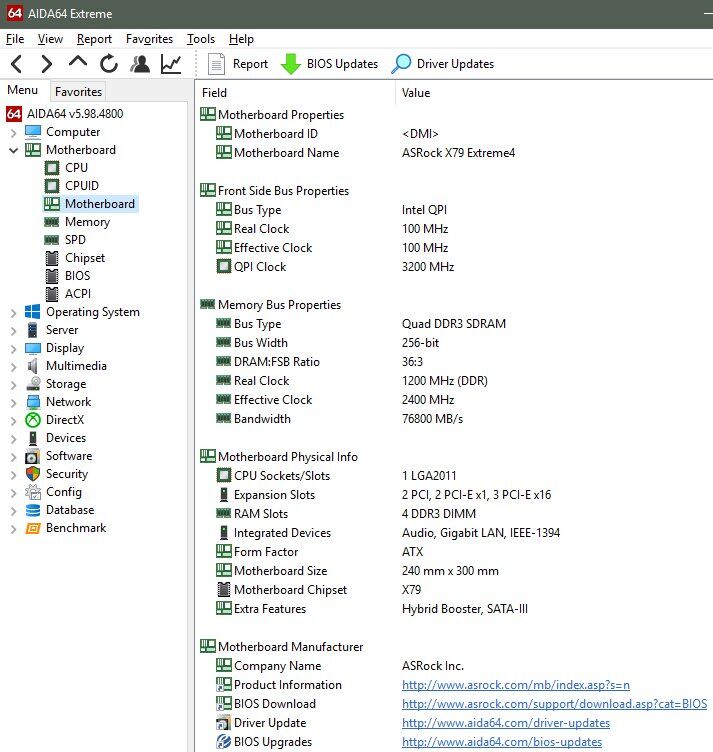Screen dimensions: 713x752
Task: Select CPU chip icon in tree
Action: [x=52, y=168]
